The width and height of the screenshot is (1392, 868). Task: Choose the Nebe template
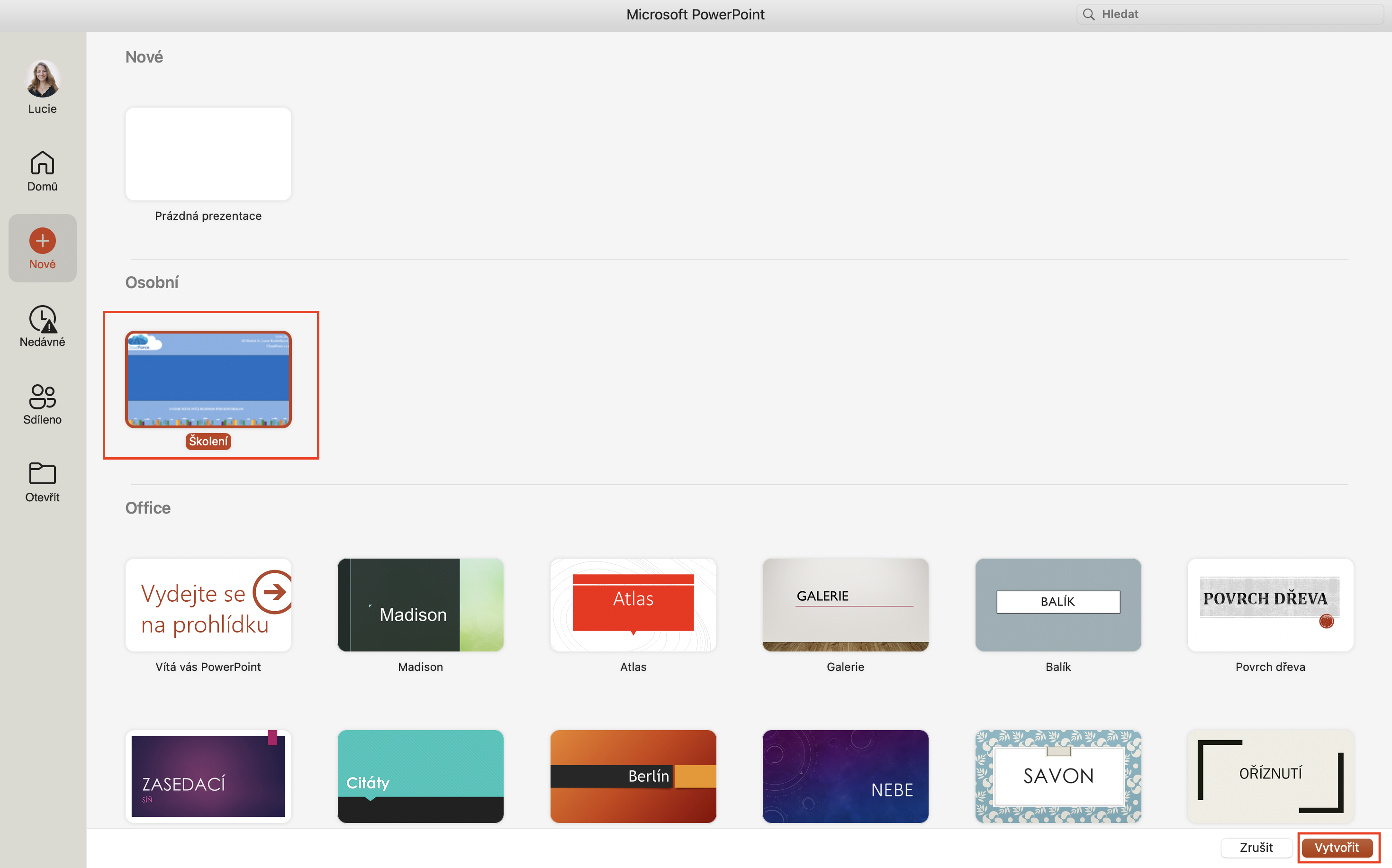(x=846, y=776)
